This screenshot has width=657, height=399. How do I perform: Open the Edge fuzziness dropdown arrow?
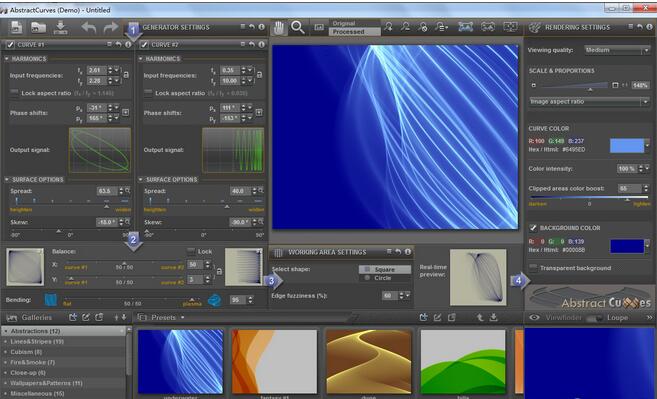(x=407, y=295)
